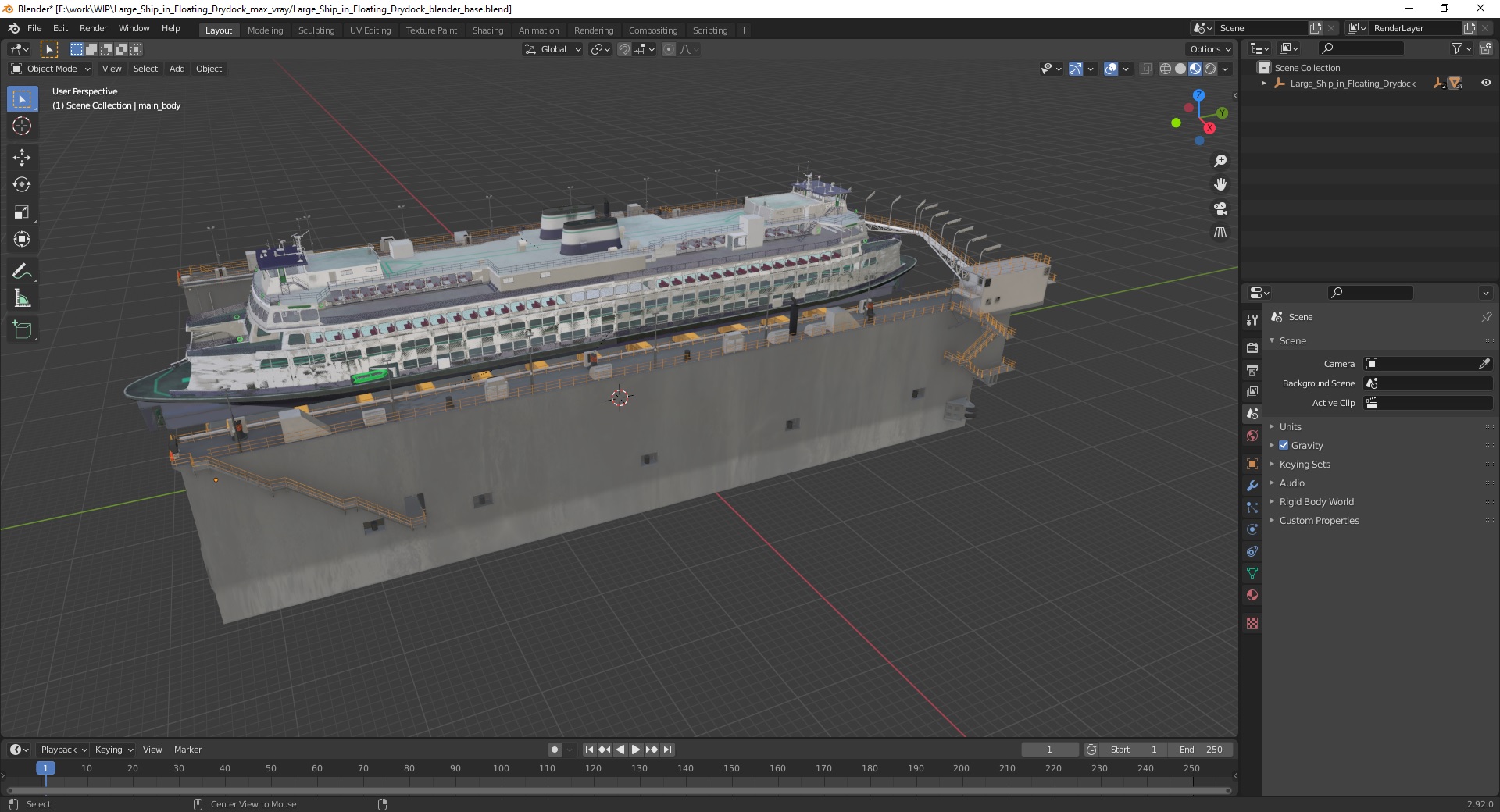Select the Add Cube tool
Viewport: 1500px width, 812px height.
pos(22,330)
